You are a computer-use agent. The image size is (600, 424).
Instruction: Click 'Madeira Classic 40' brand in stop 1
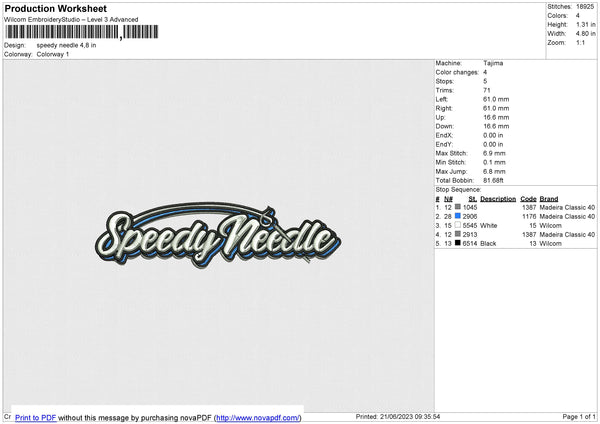coord(567,207)
